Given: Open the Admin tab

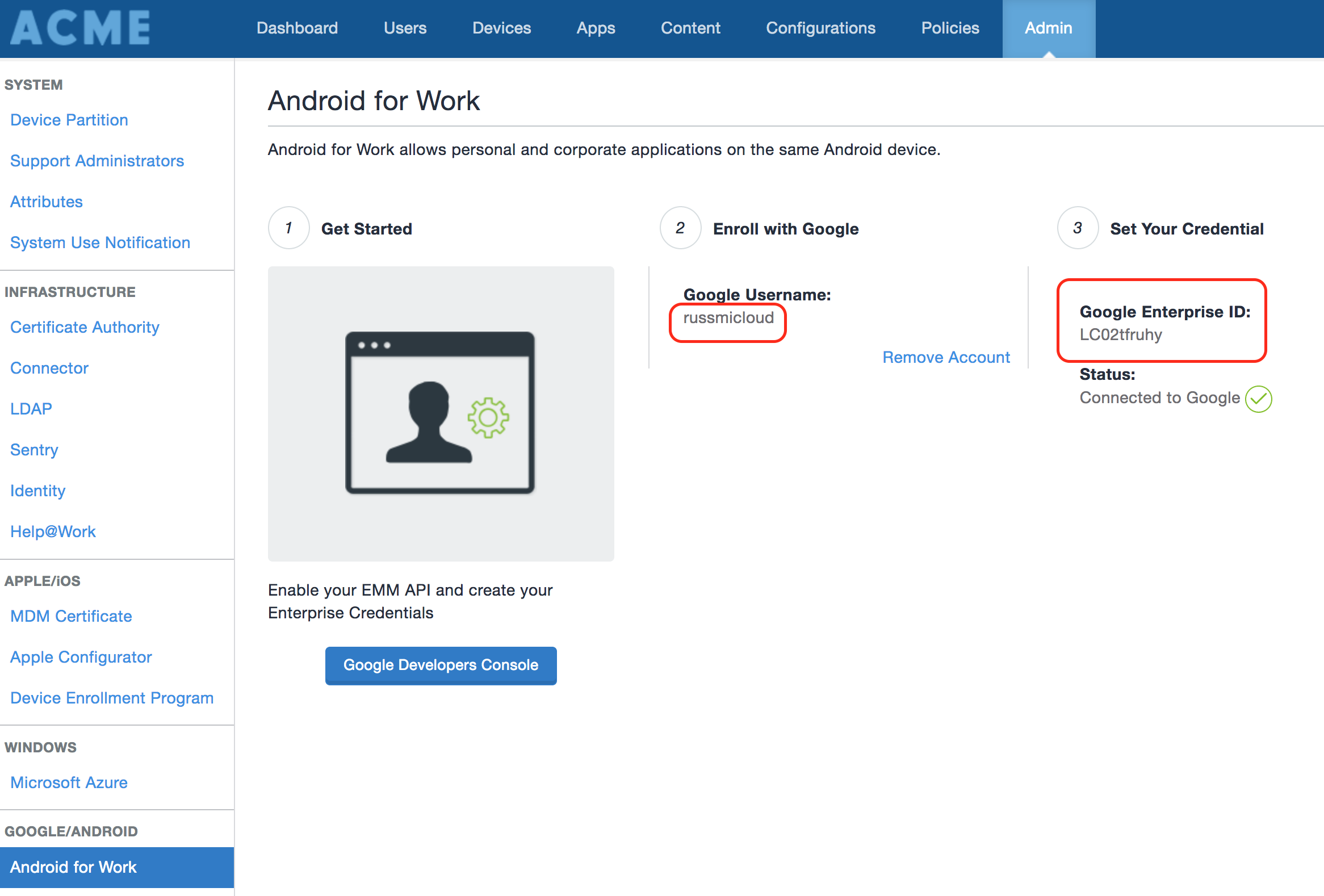Looking at the screenshot, I should (x=1048, y=28).
